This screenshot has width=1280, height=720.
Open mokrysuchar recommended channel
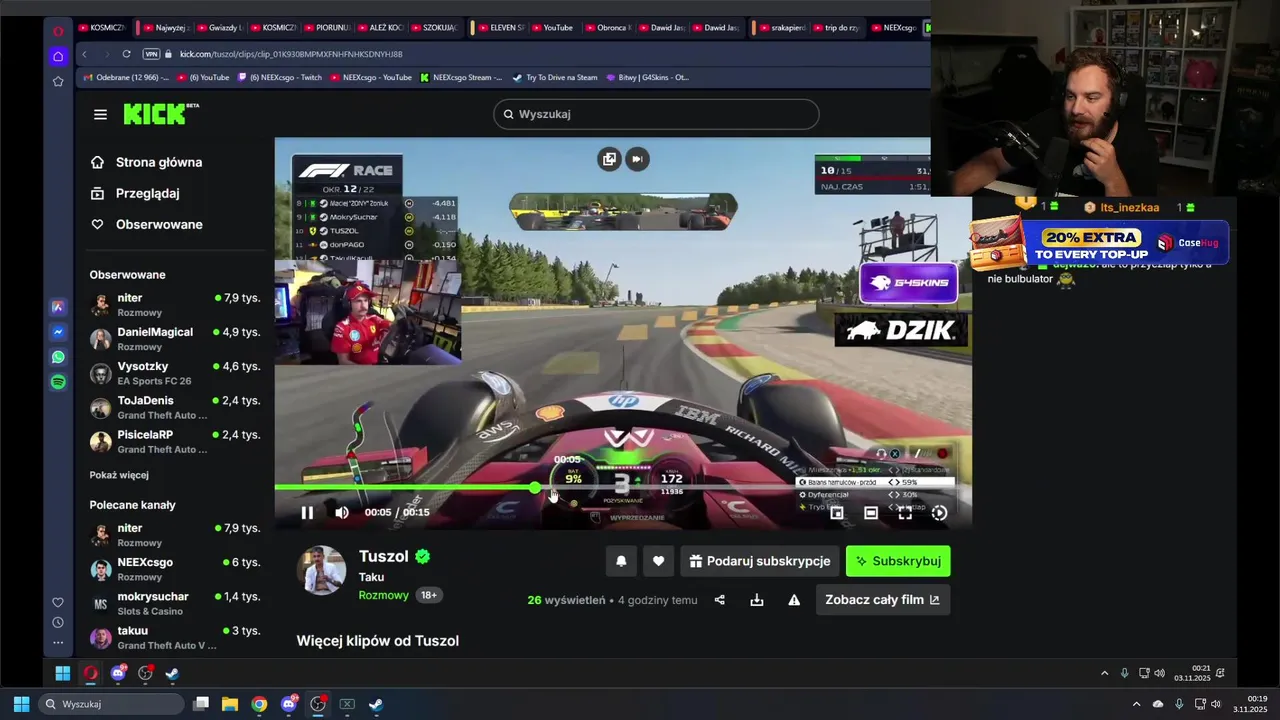(175, 603)
